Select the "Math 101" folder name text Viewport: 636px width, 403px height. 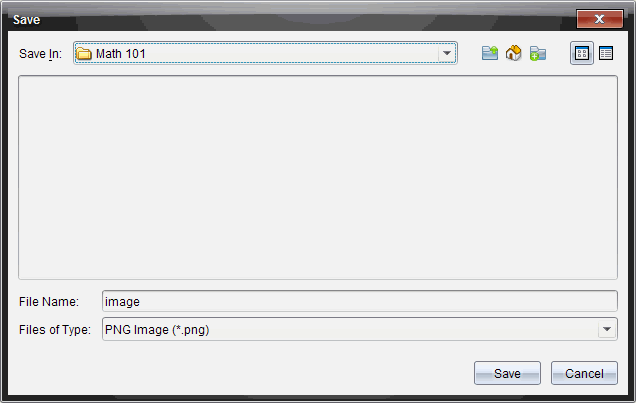120,54
